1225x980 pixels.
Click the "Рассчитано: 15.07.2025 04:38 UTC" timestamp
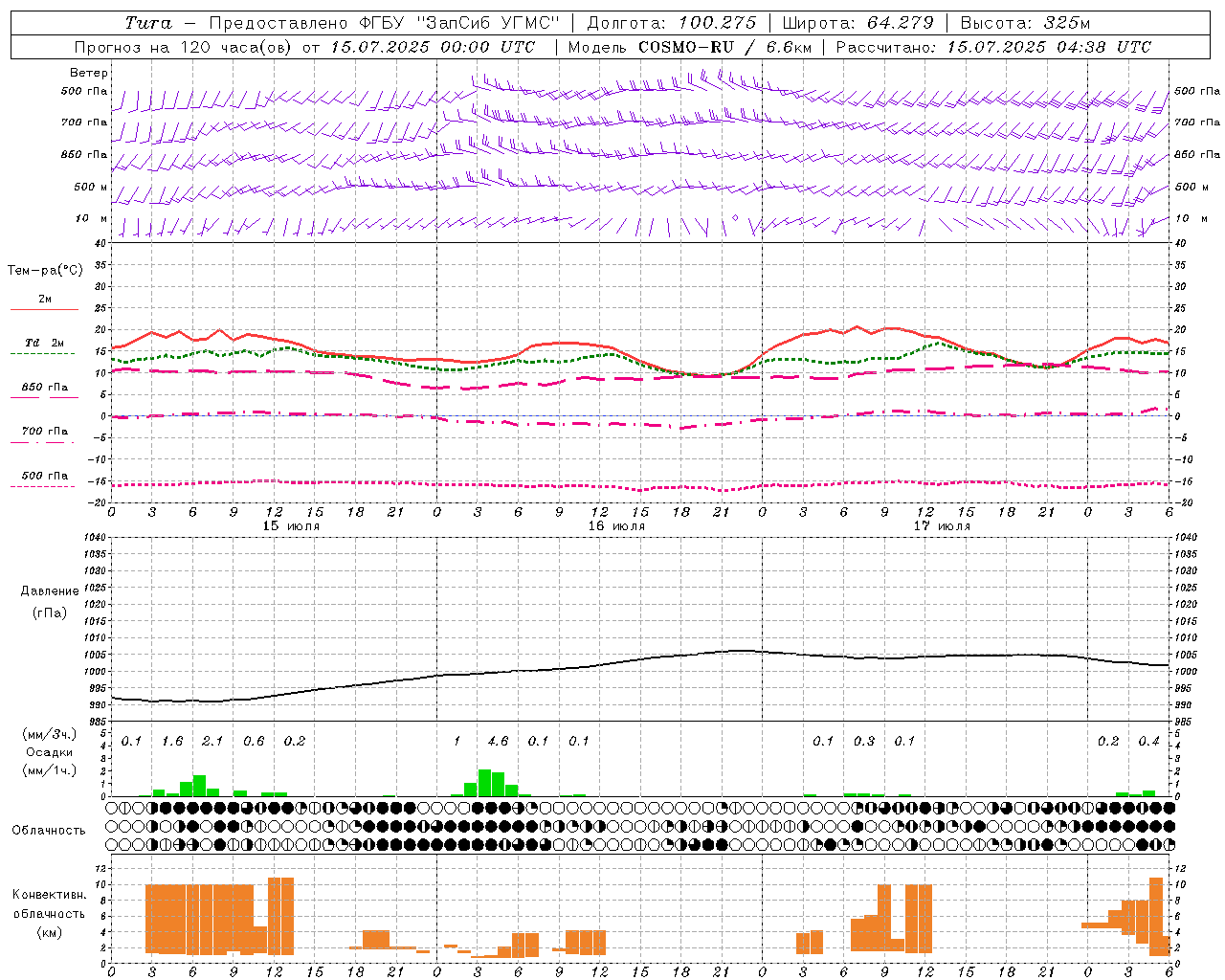(993, 47)
